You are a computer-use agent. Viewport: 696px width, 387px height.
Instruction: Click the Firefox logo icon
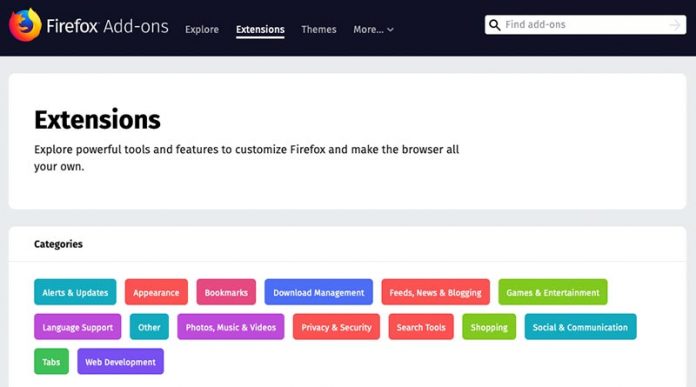point(25,25)
